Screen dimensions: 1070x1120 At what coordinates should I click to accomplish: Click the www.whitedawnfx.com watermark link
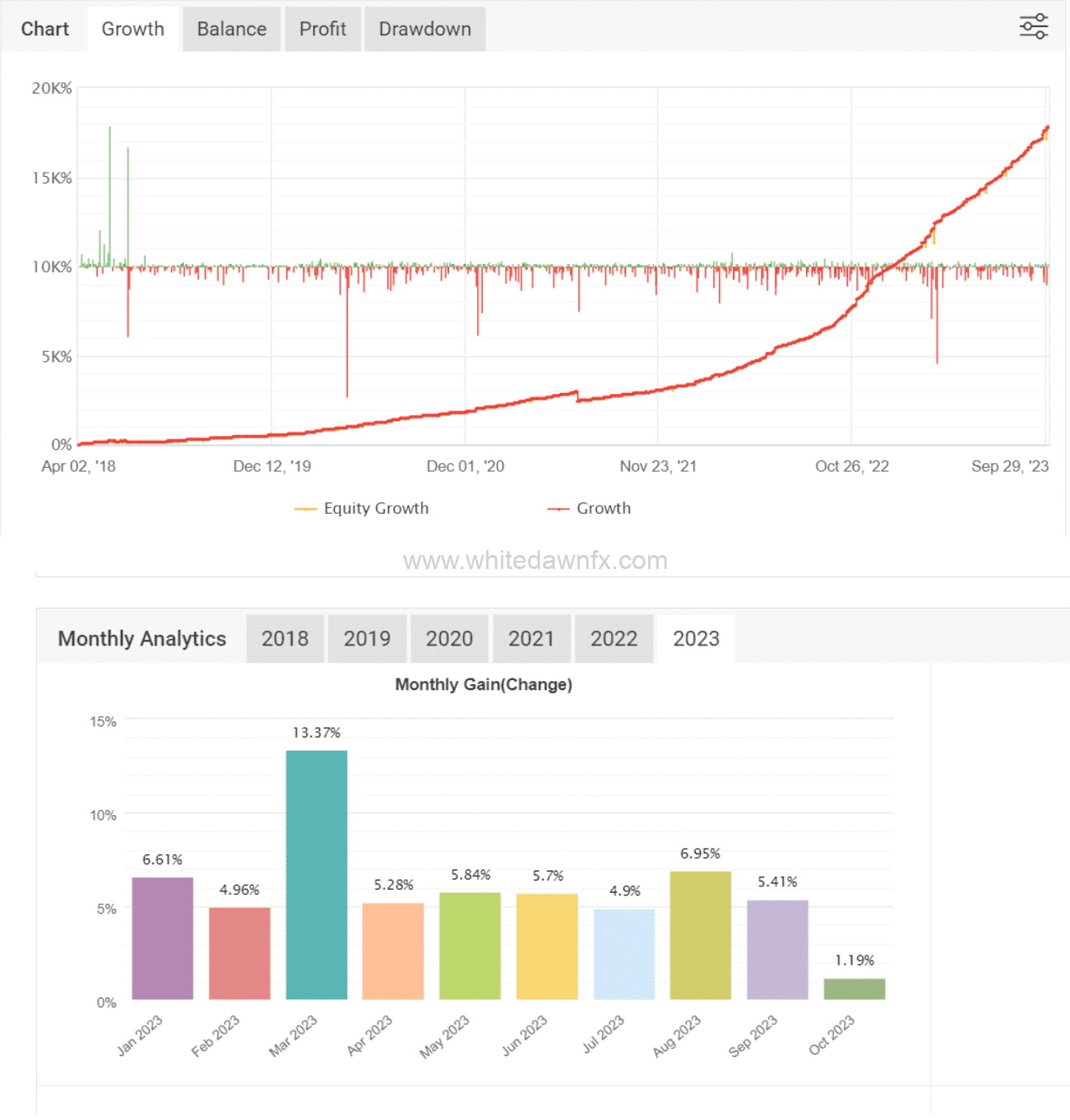(535, 561)
